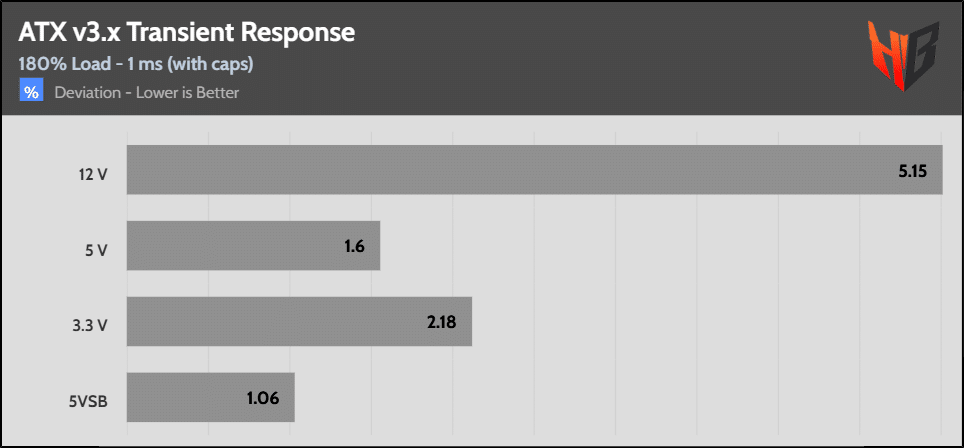The height and width of the screenshot is (448, 964).
Task: Click the ATX v3.x Transient Response title
Action: [187, 33]
